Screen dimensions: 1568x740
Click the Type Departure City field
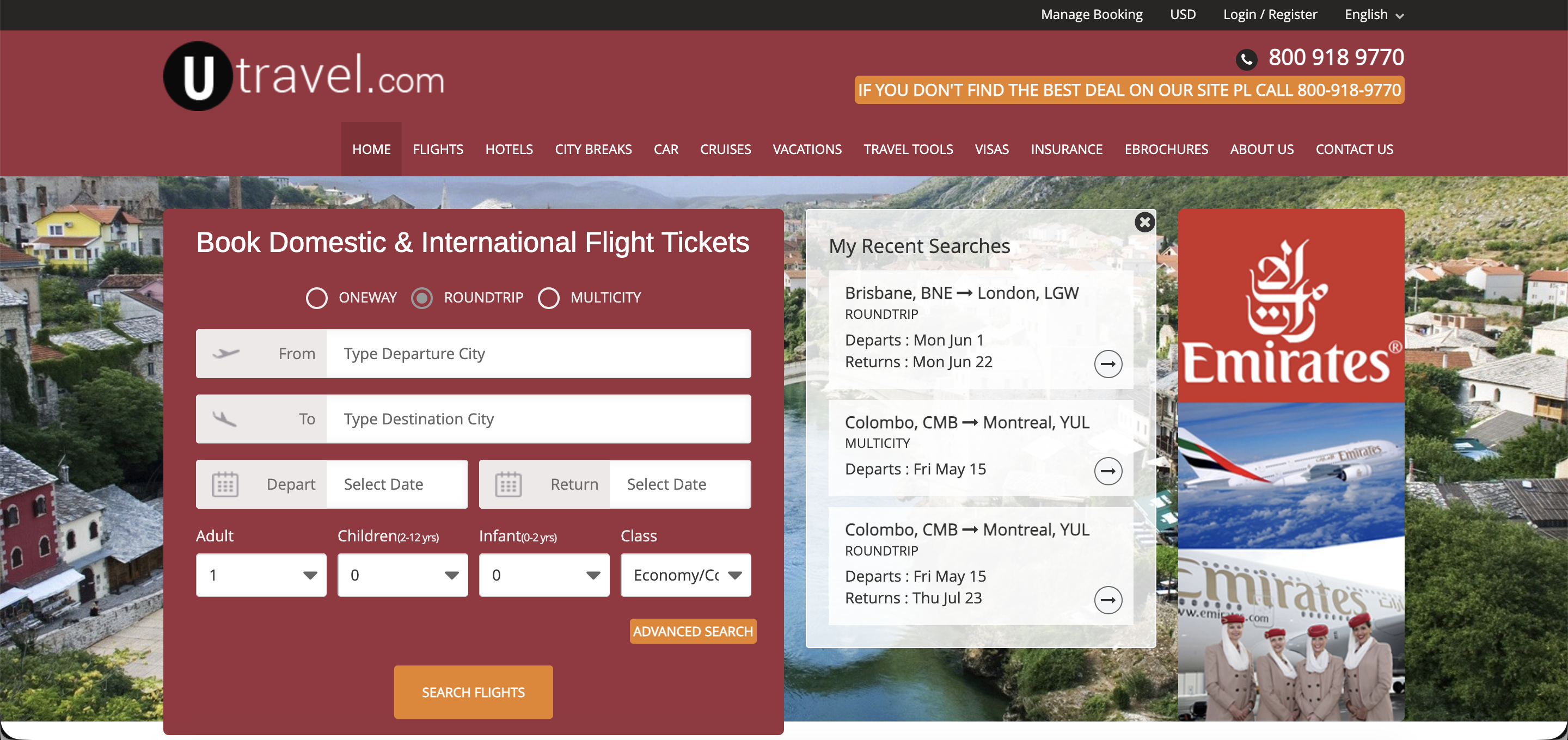pos(538,354)
